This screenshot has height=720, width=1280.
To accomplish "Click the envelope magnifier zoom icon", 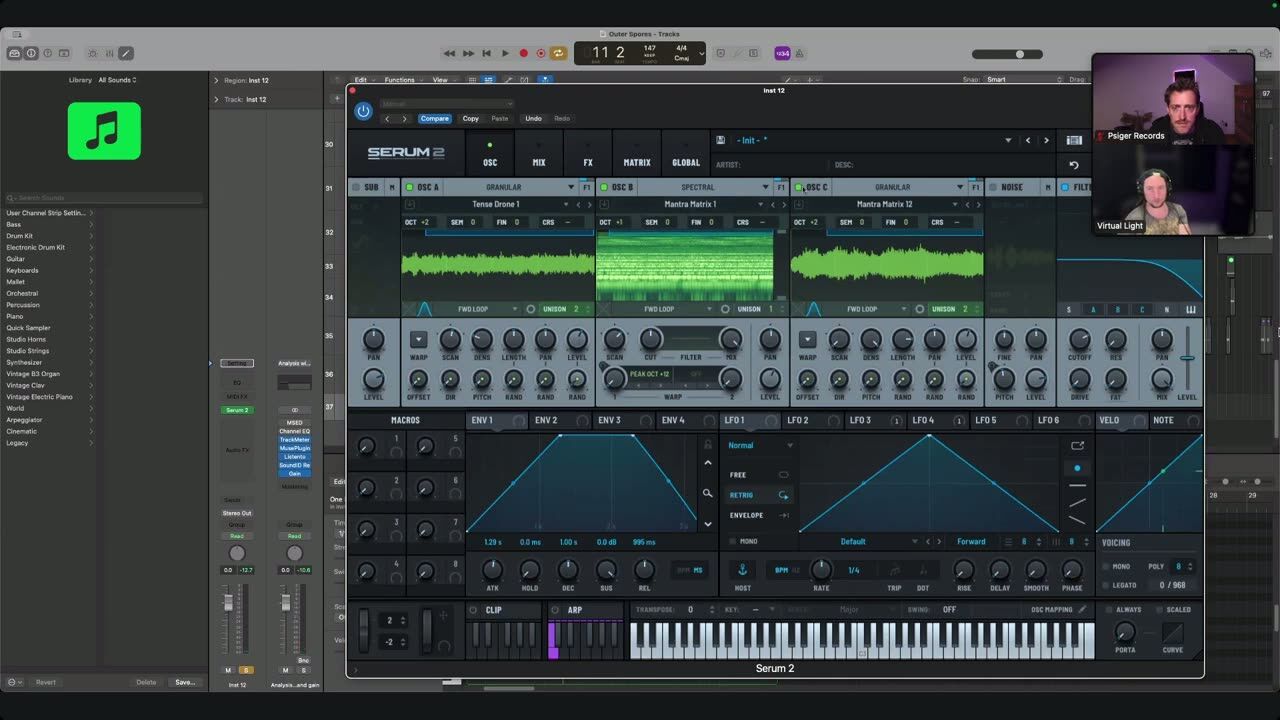I will click(708, 493).
